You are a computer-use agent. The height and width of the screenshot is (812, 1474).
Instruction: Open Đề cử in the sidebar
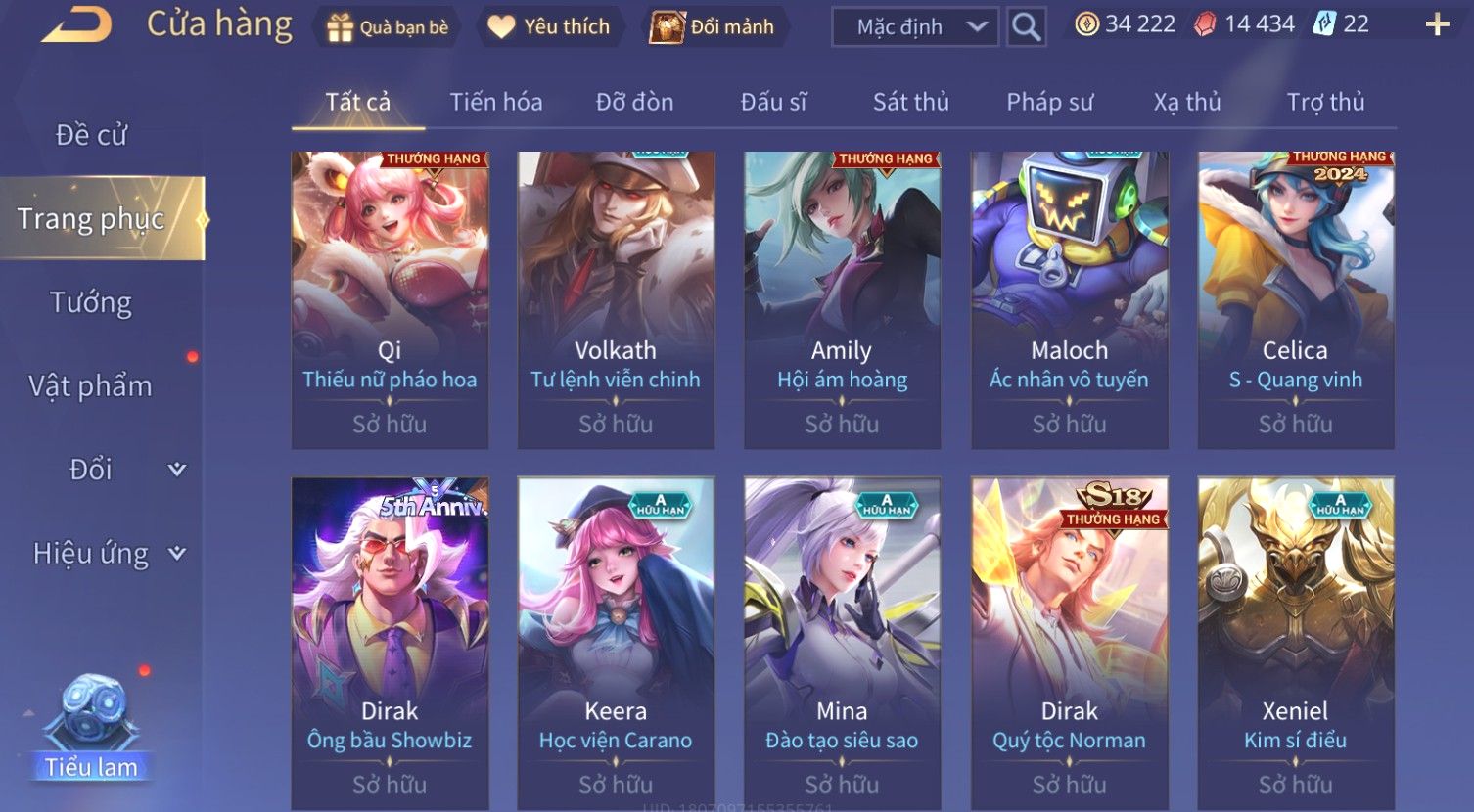91,135
